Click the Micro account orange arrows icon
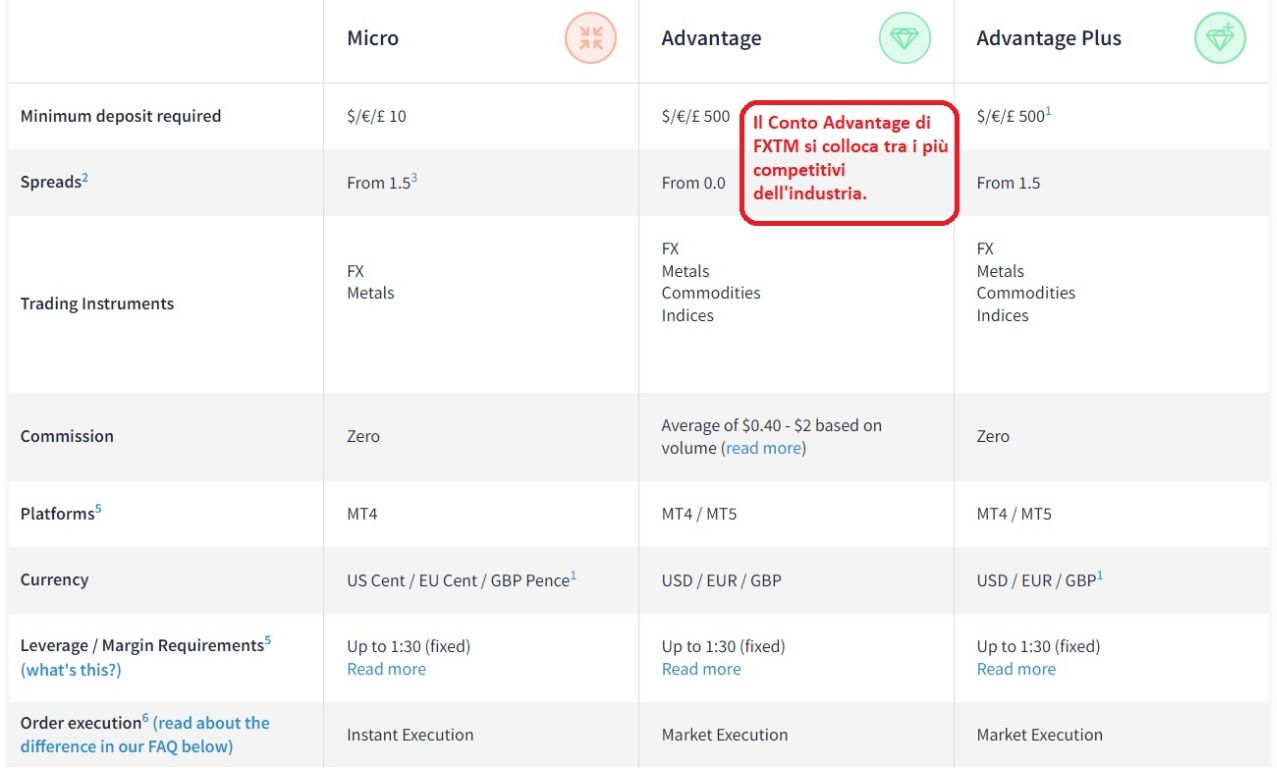The image size is (1277, 768). tap(590, 38)
